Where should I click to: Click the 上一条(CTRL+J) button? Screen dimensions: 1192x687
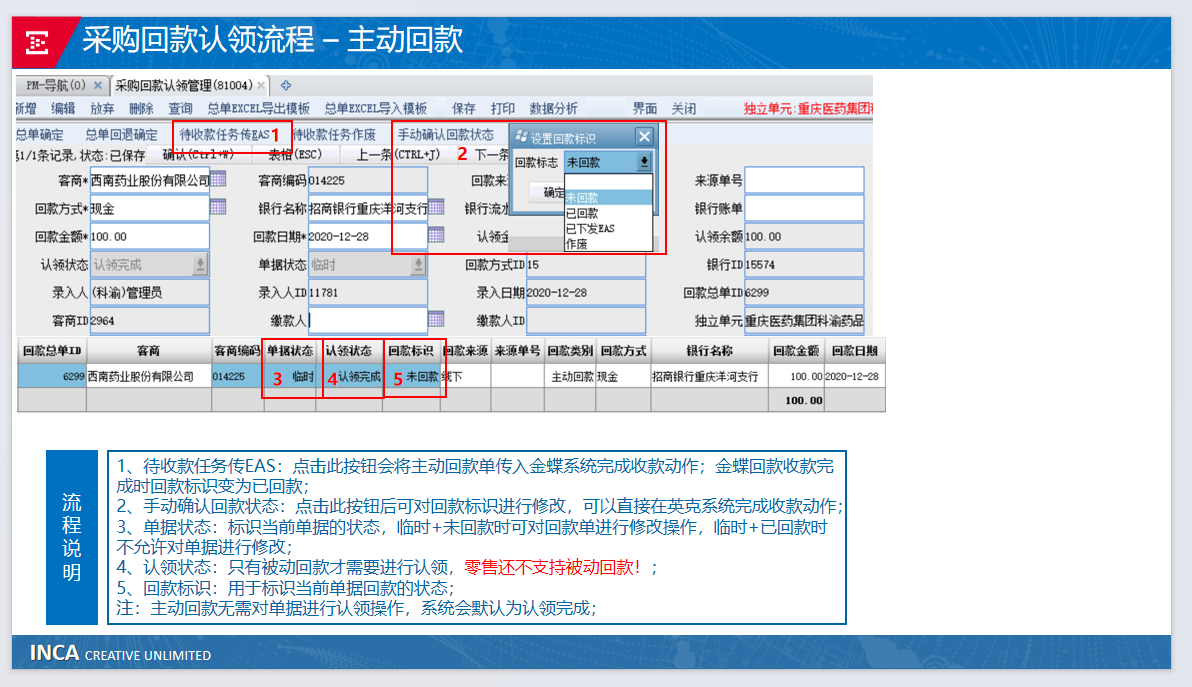pos(398,154)
